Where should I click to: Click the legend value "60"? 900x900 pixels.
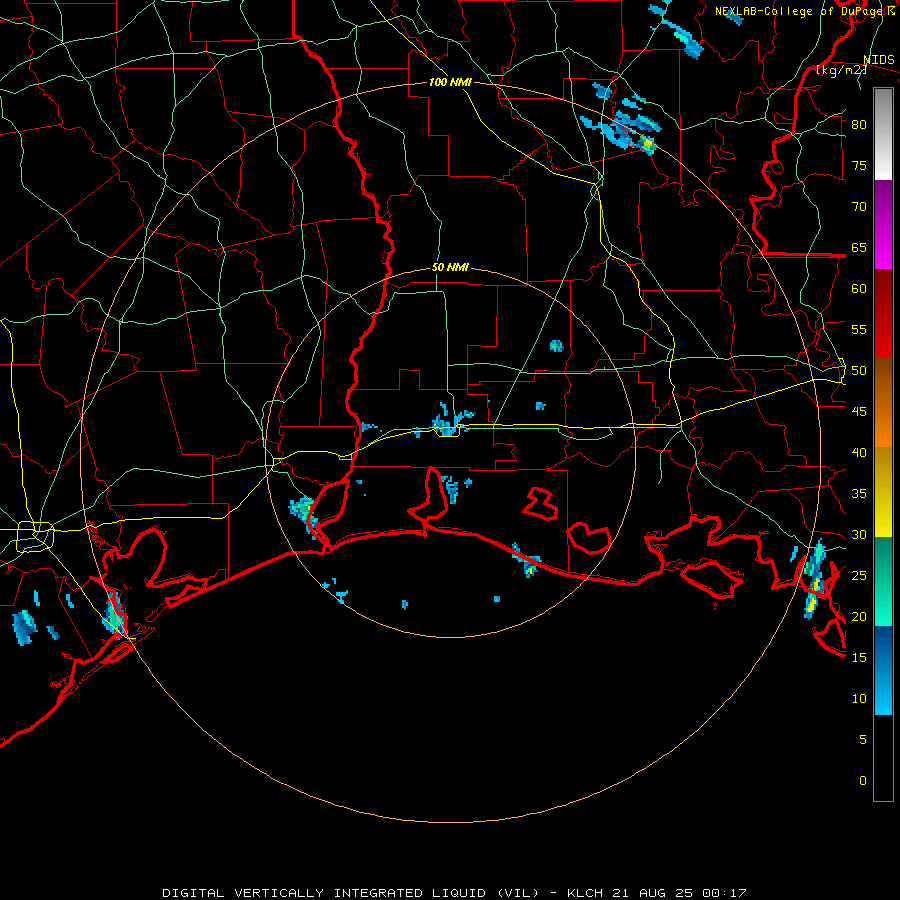(x=859, y=289)
